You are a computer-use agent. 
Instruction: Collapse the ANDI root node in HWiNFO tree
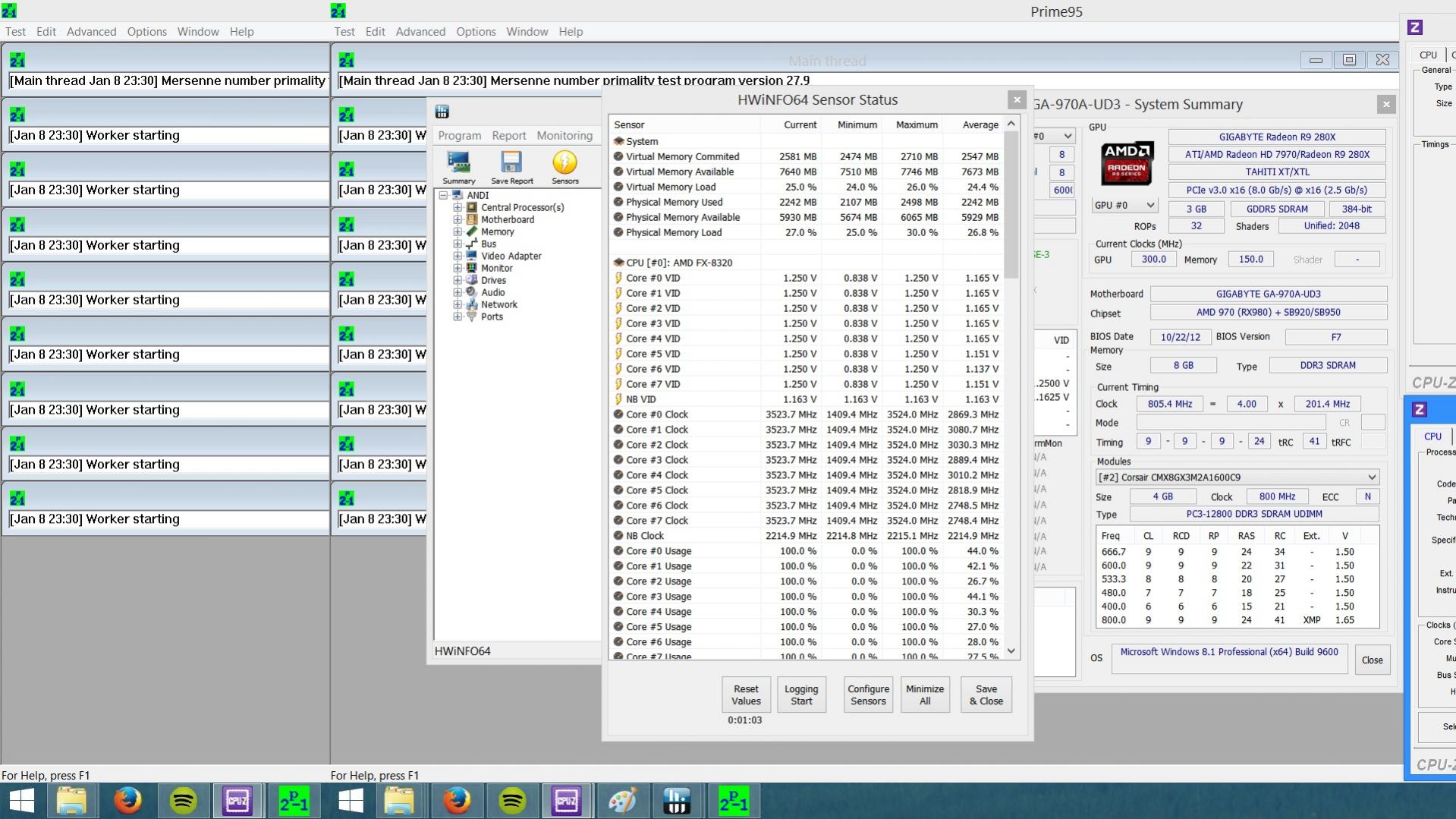tap(443, 195)
